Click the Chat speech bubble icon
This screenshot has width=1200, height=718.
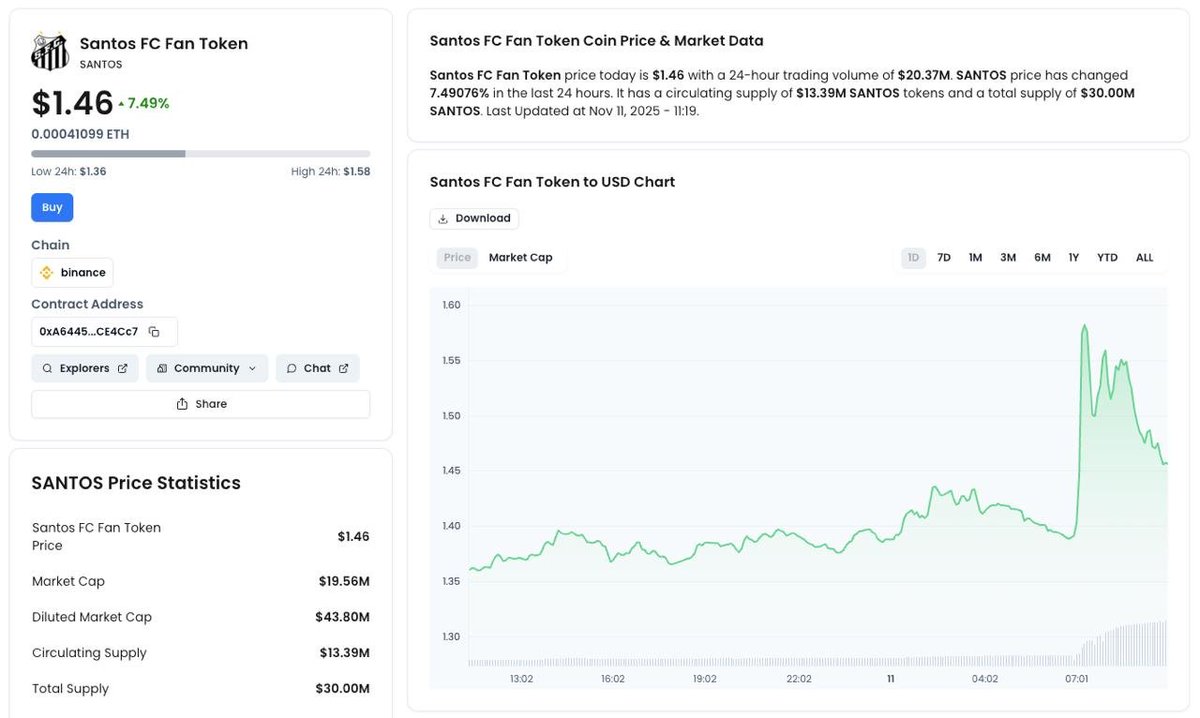[292, 369]
